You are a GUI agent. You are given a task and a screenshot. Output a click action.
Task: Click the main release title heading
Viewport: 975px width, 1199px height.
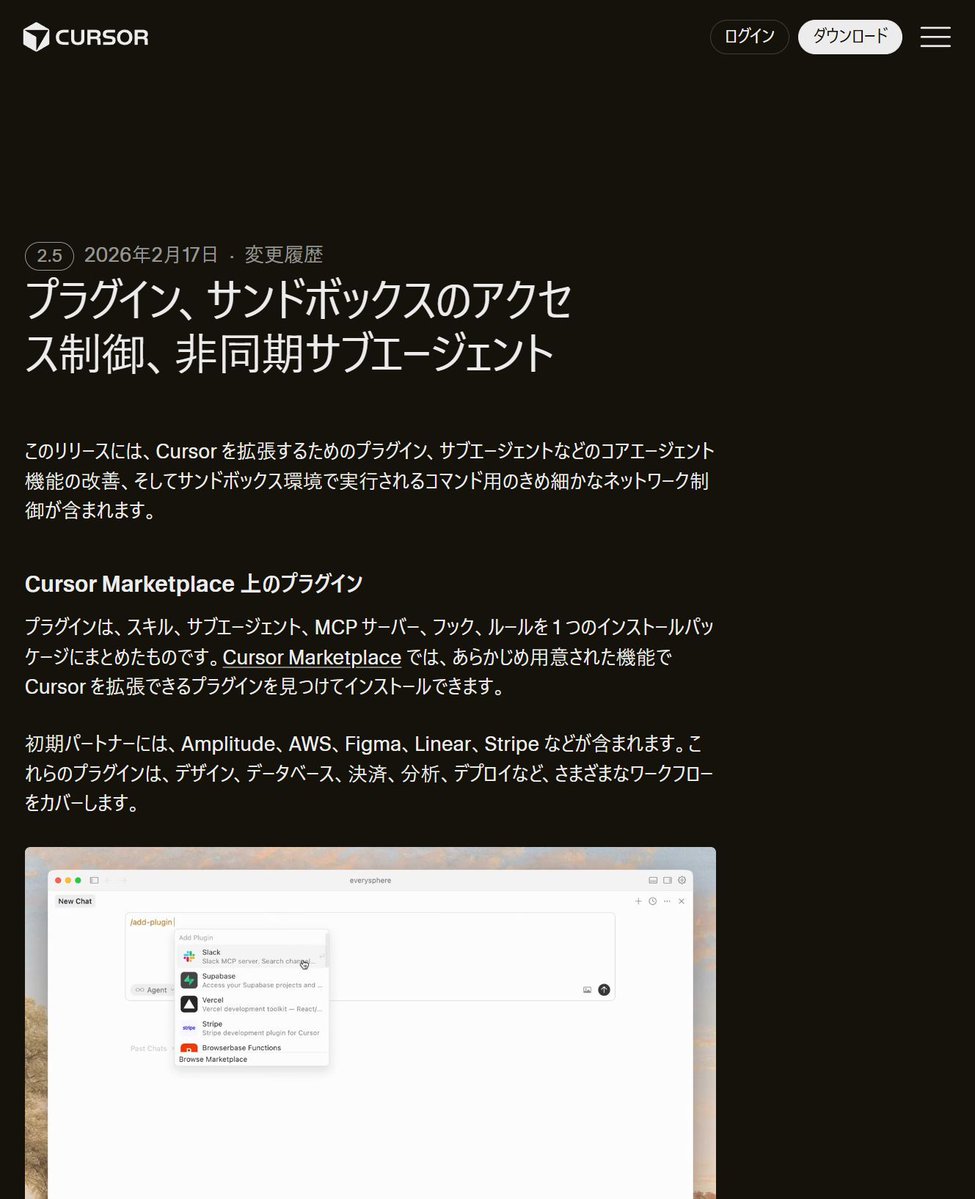click(x=298, y=326)
